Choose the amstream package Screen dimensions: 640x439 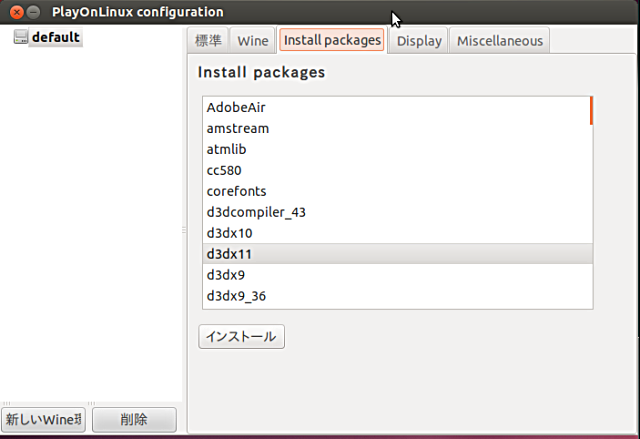point(398,129)
